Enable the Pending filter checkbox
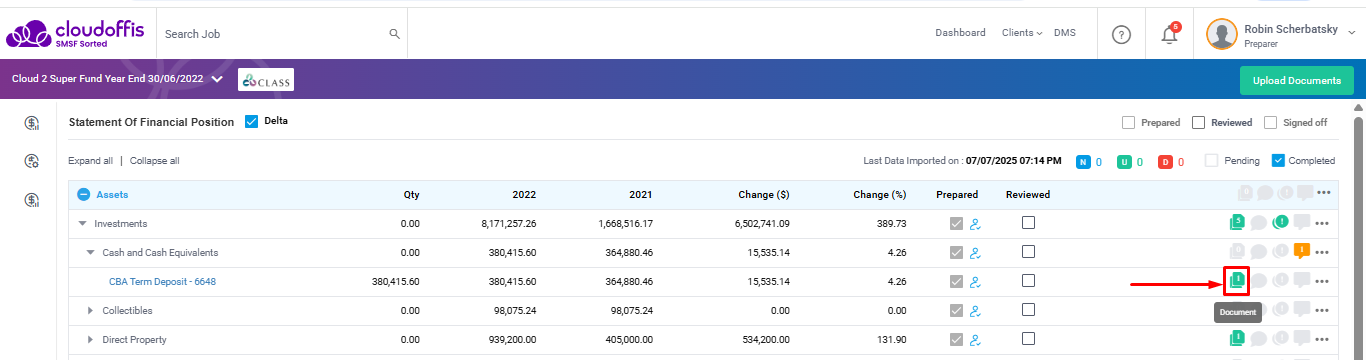This screenshot has width=1366, height=360. tap(1211, 160)
